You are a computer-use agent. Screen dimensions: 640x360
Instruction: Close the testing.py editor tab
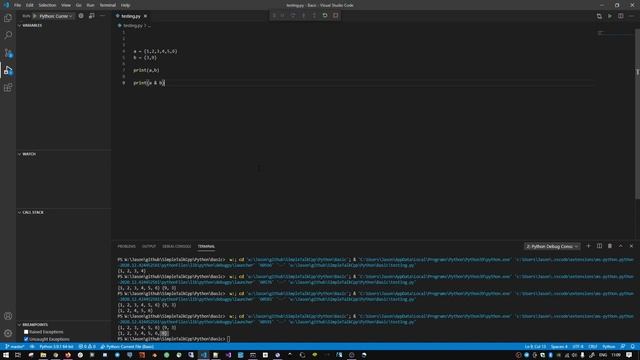145,16
